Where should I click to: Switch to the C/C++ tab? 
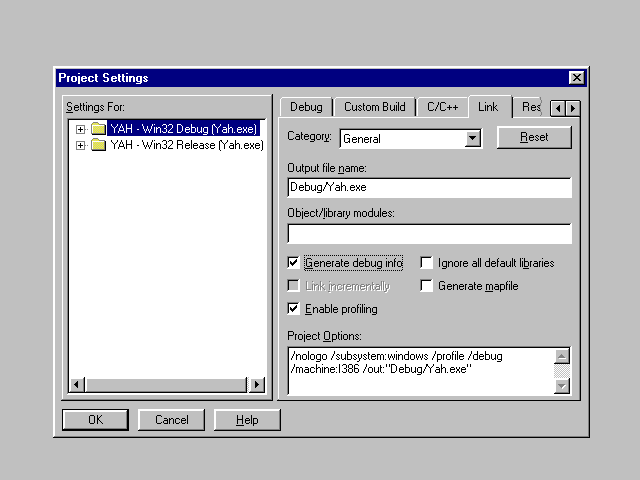point(443,107)
